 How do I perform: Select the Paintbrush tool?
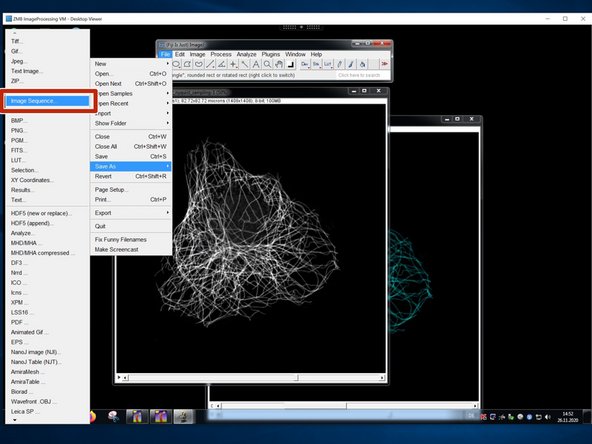pyautogui.click(x=351, y=65)
